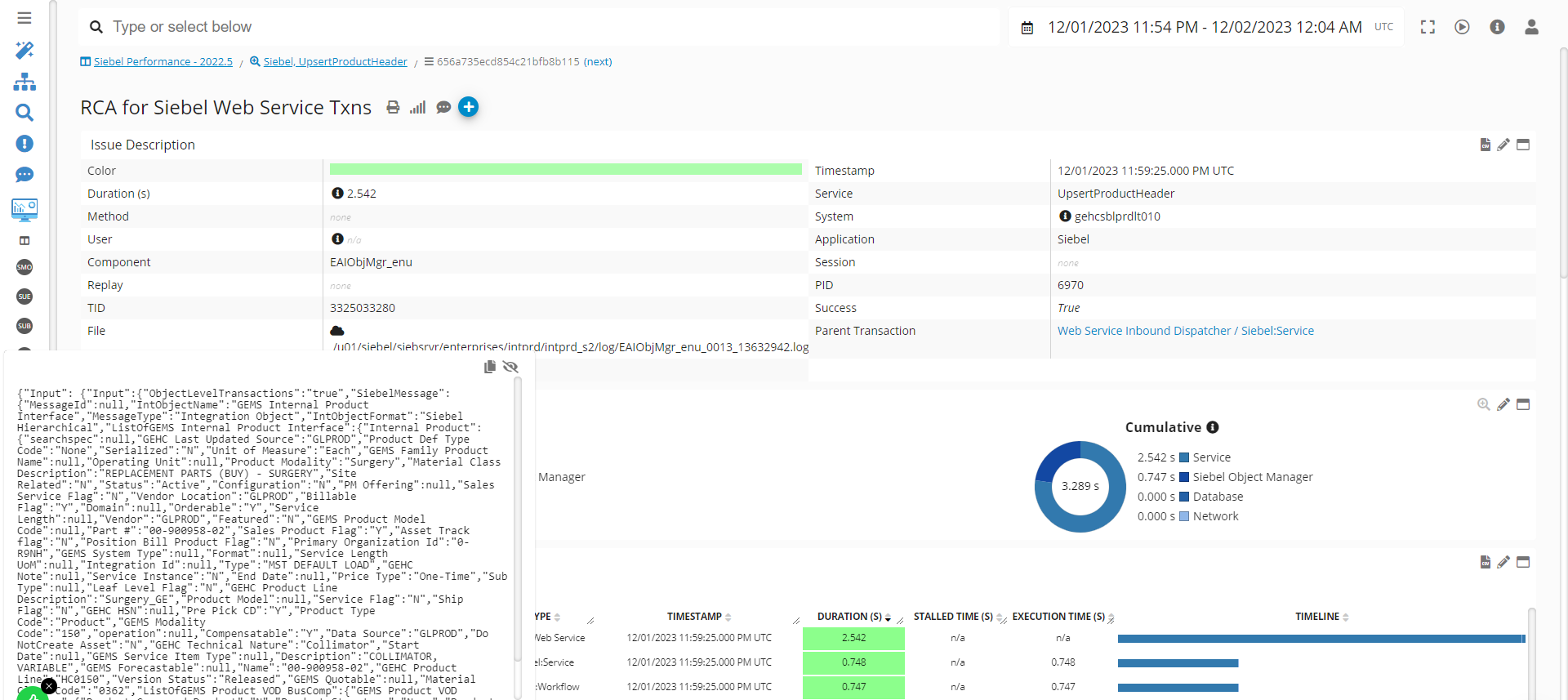Open Siebel Performance - 2022.5 breadcrumb
The width and height of the screenshot is (1568, 700).
(163, 62)
